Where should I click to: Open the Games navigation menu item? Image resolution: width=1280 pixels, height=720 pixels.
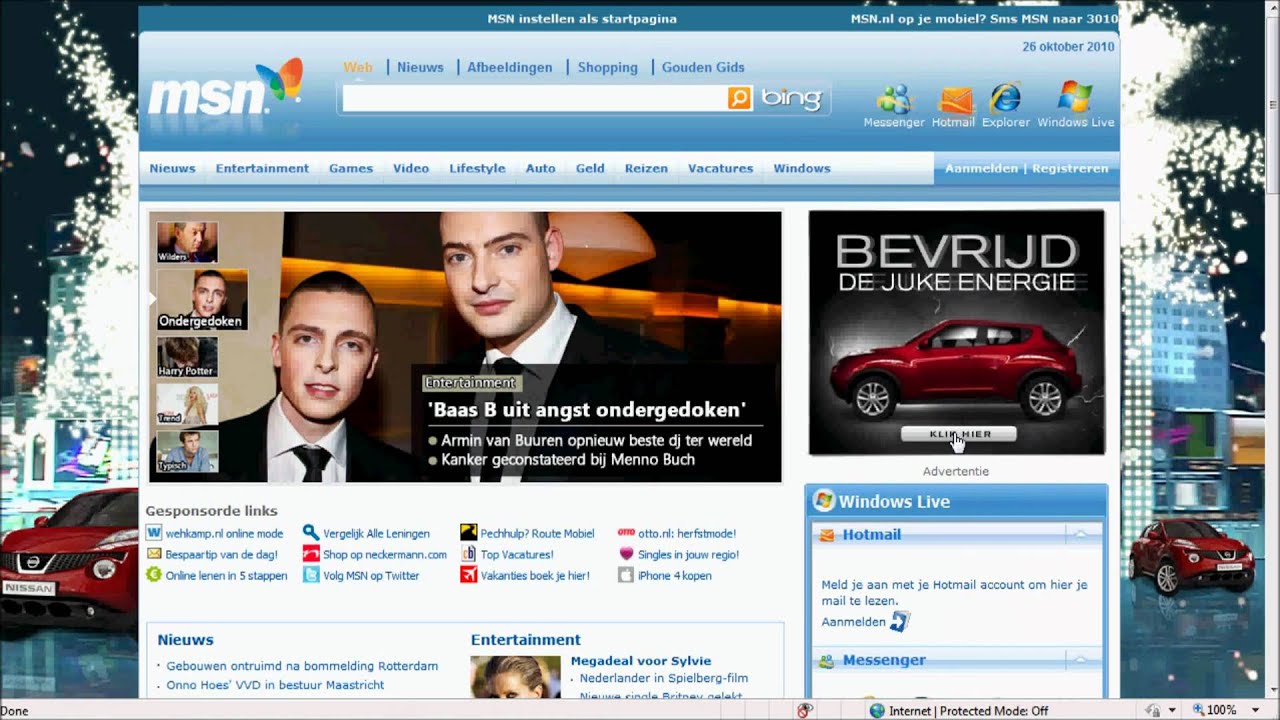point(351,168)
